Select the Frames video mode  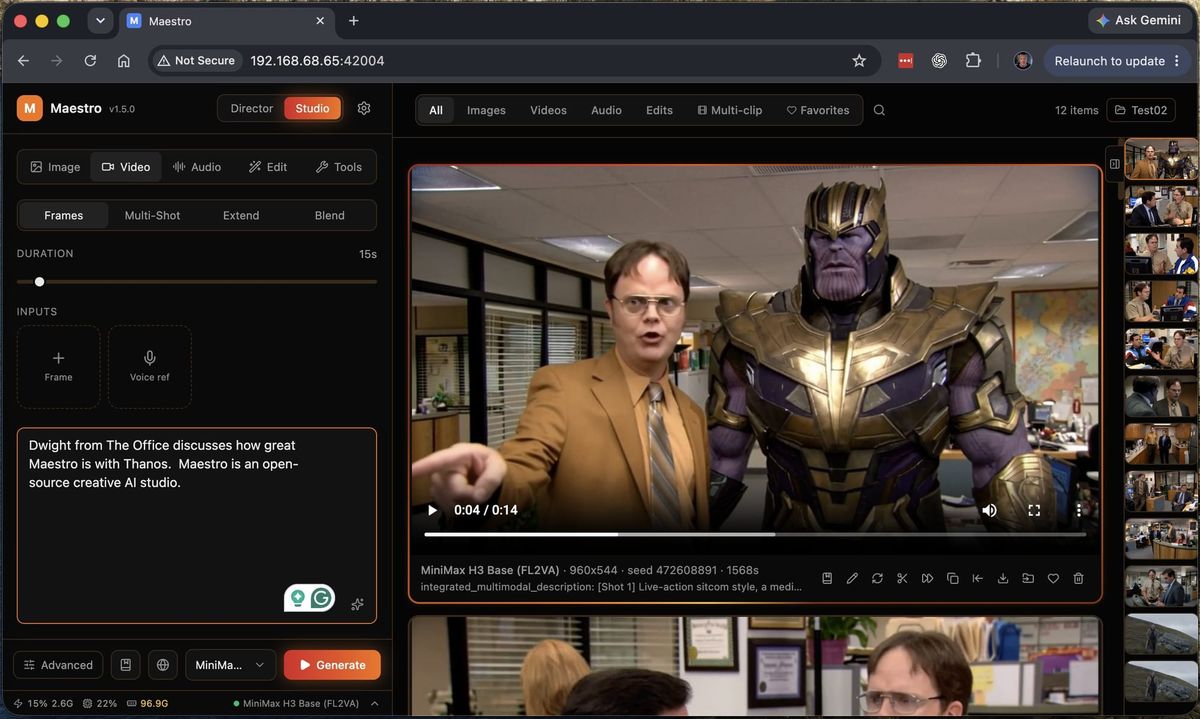[64, 215]
